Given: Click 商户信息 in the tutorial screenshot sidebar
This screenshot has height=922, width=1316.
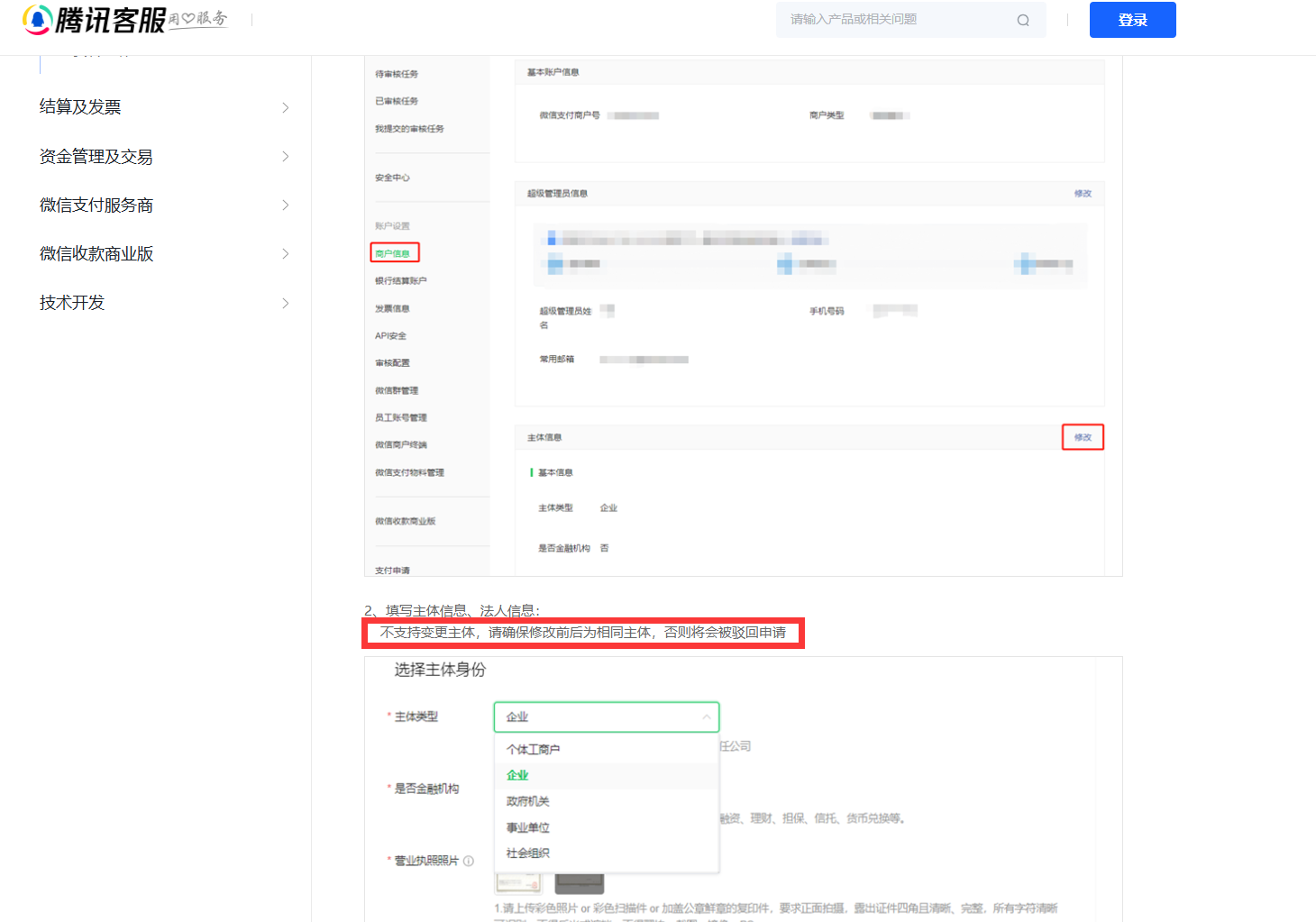Looking at the screenshot, I should (x=393, y=253).
